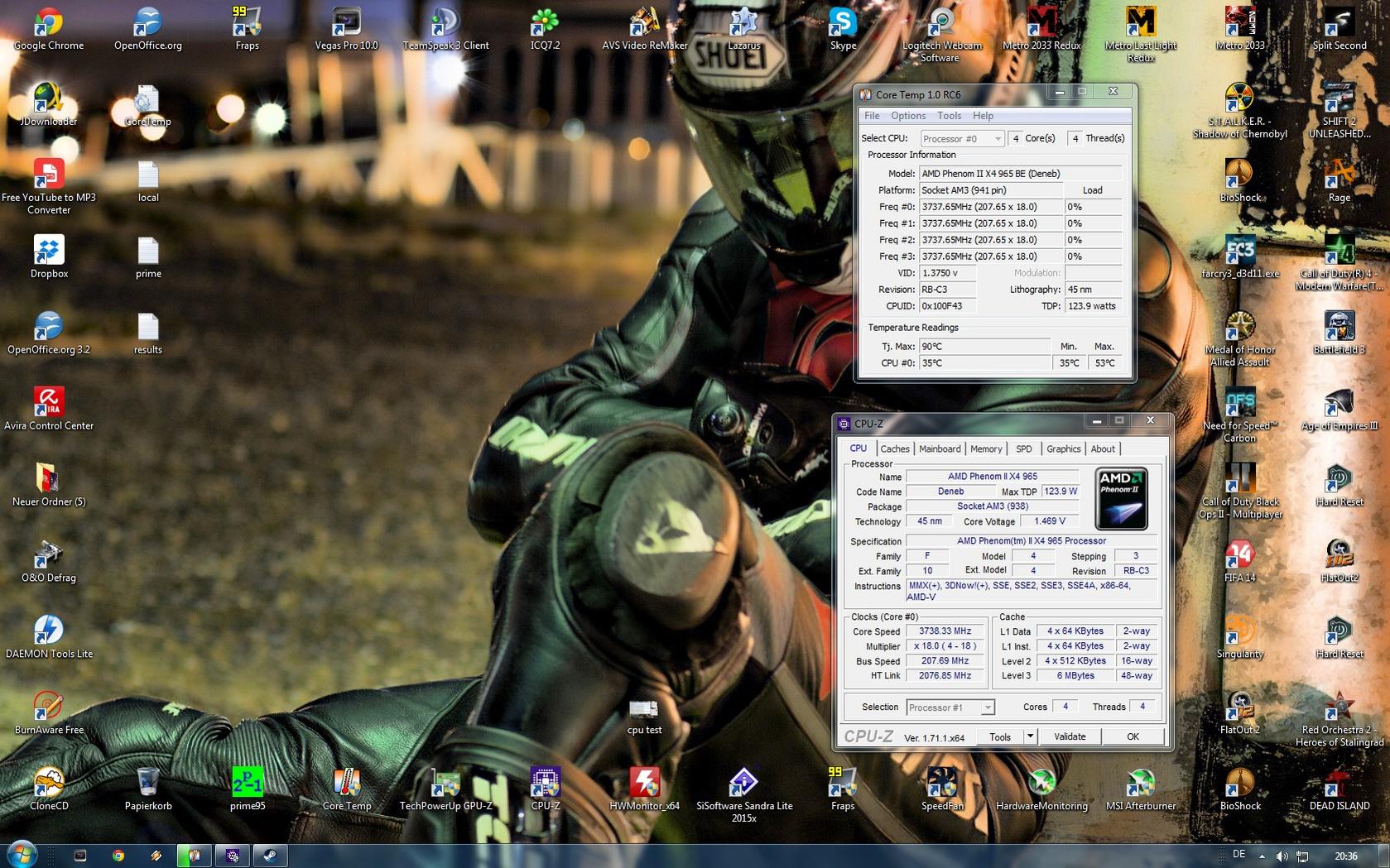The image size is (1390, 868).
Task: Click the Skype desktop icon
Action: coord(843,29)
